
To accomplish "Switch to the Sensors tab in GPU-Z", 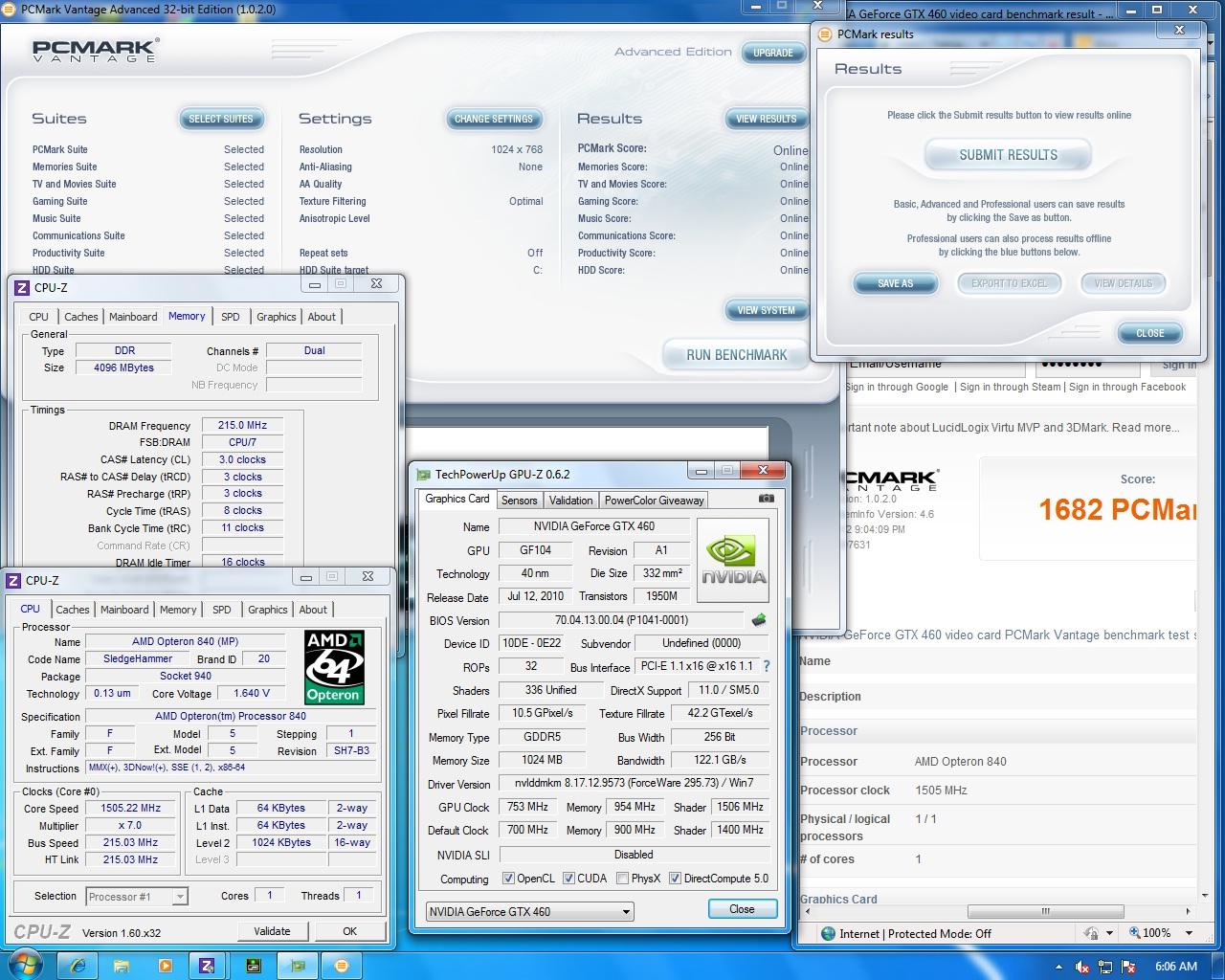I will (x=519, y=500).
